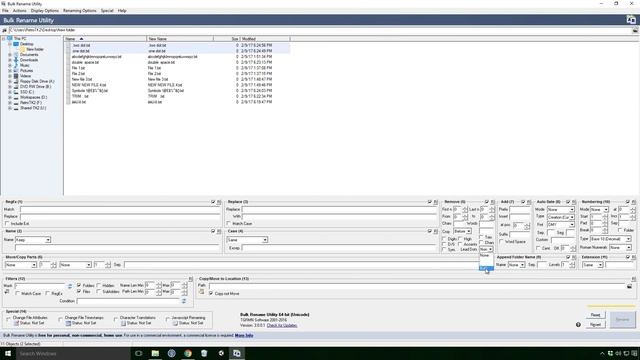Click Reset icon of Replace (3) panel

pos(436,202)
